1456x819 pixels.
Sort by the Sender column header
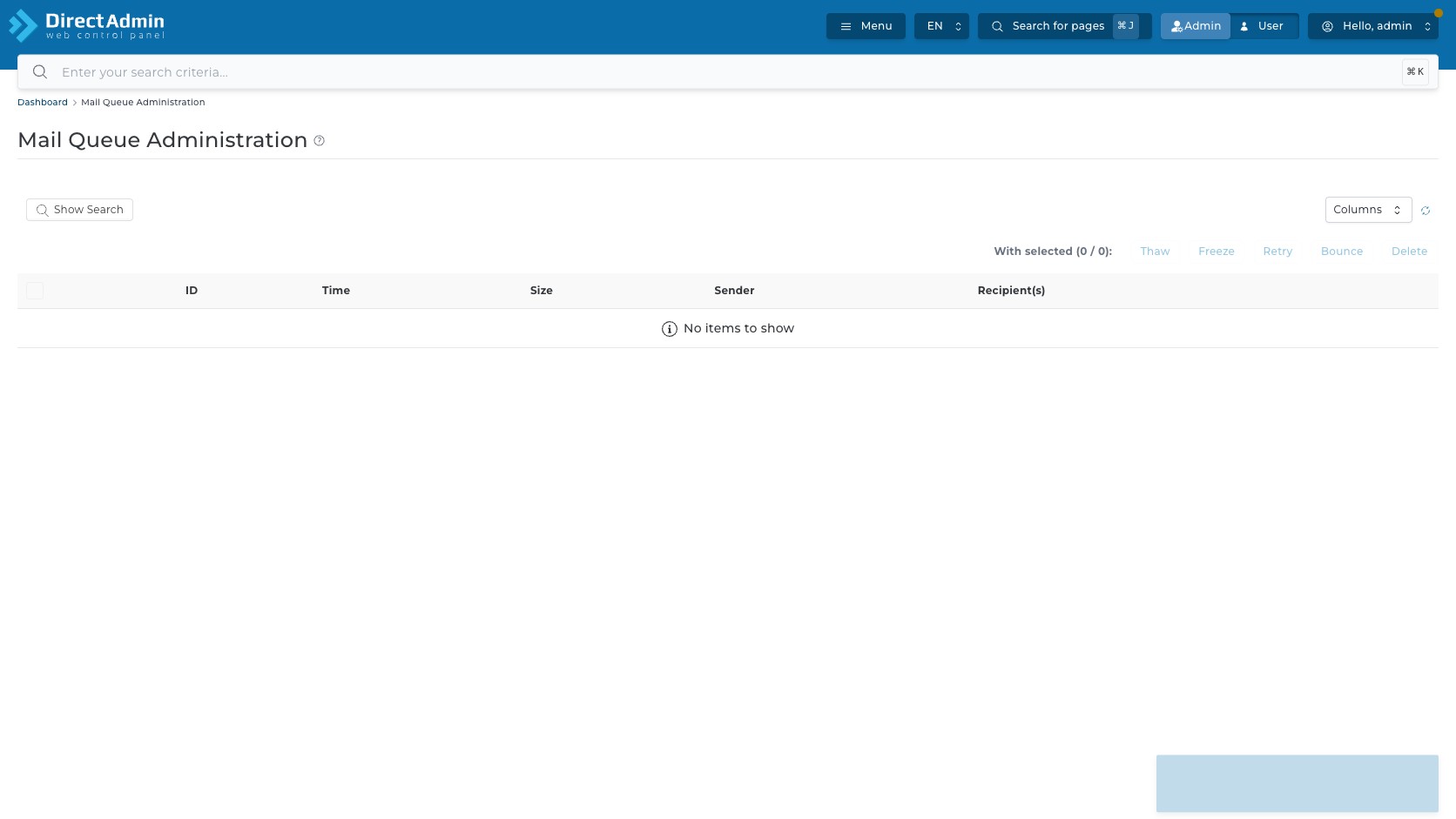[x=734, y=291]
